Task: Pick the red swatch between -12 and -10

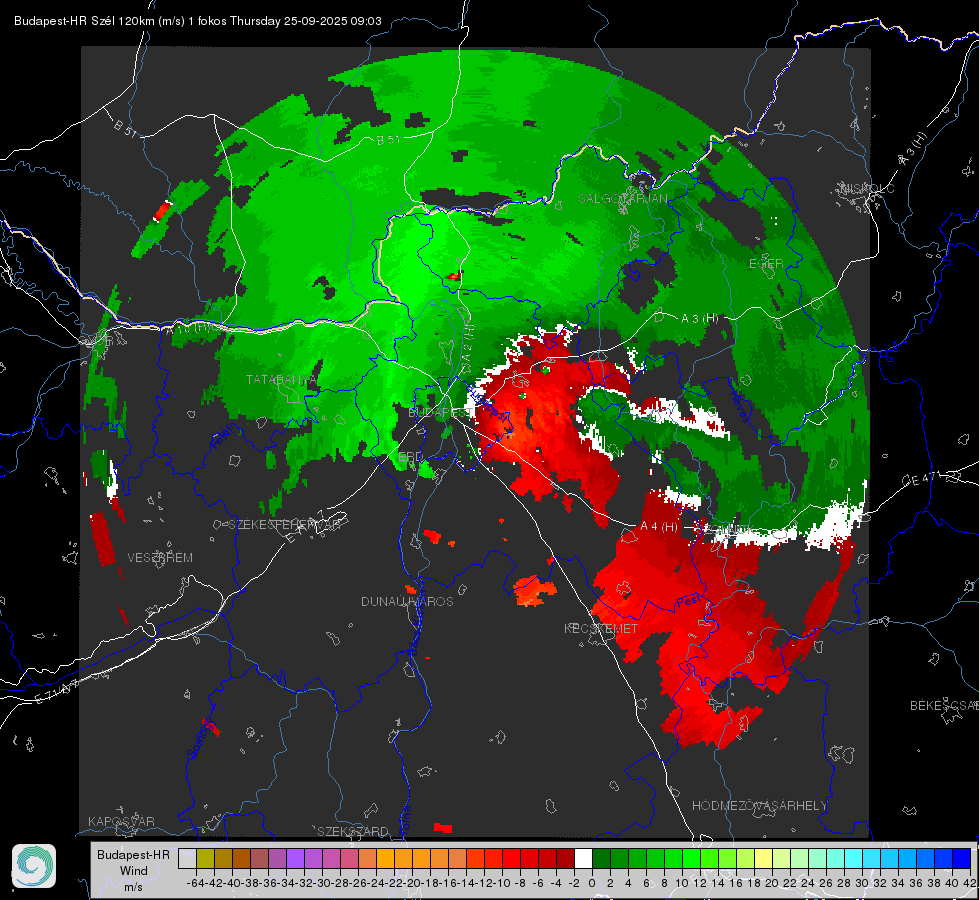Action: pyautogui.click(x=493, y=858)
